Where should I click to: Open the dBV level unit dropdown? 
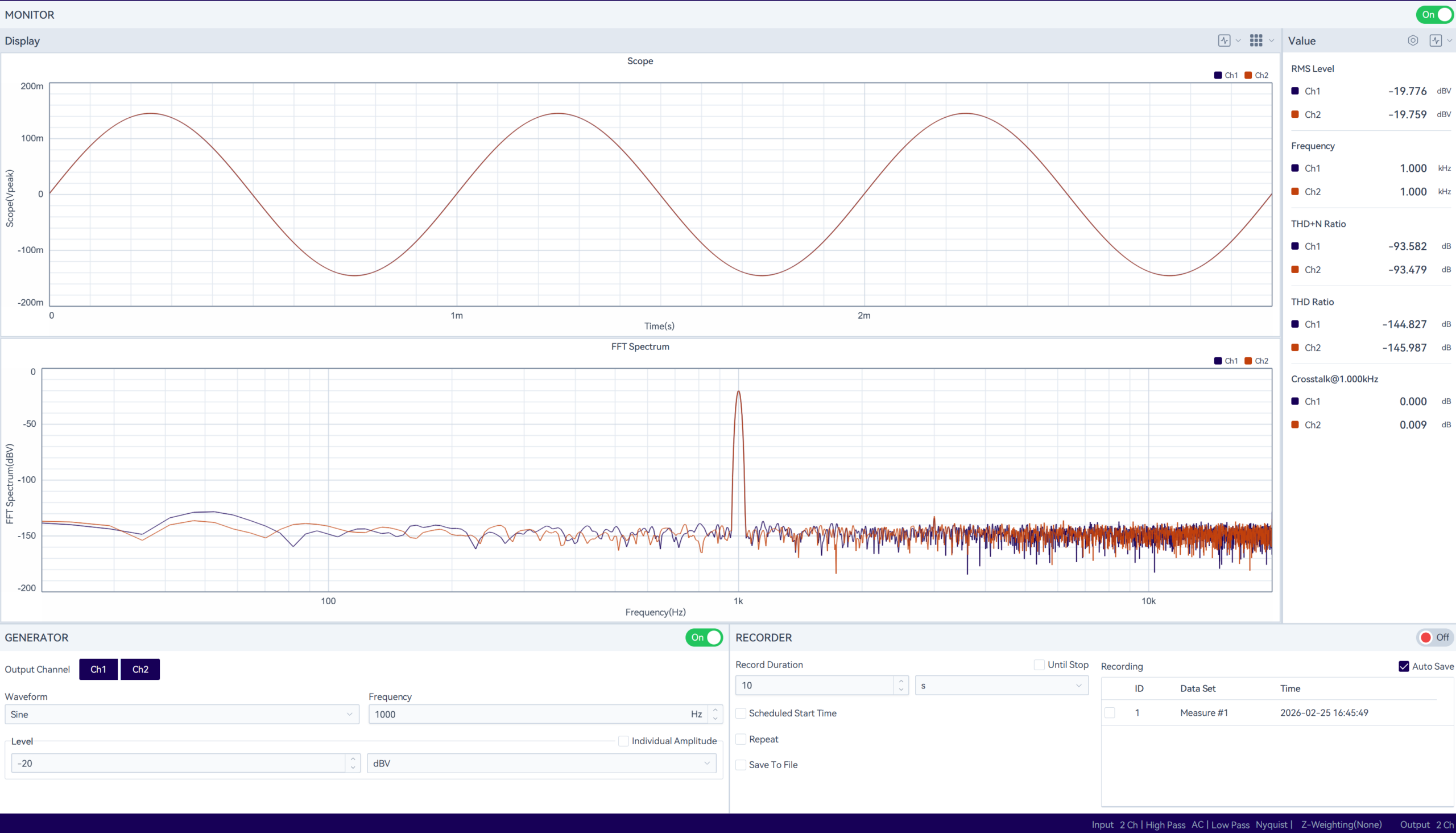pos(541,763)
